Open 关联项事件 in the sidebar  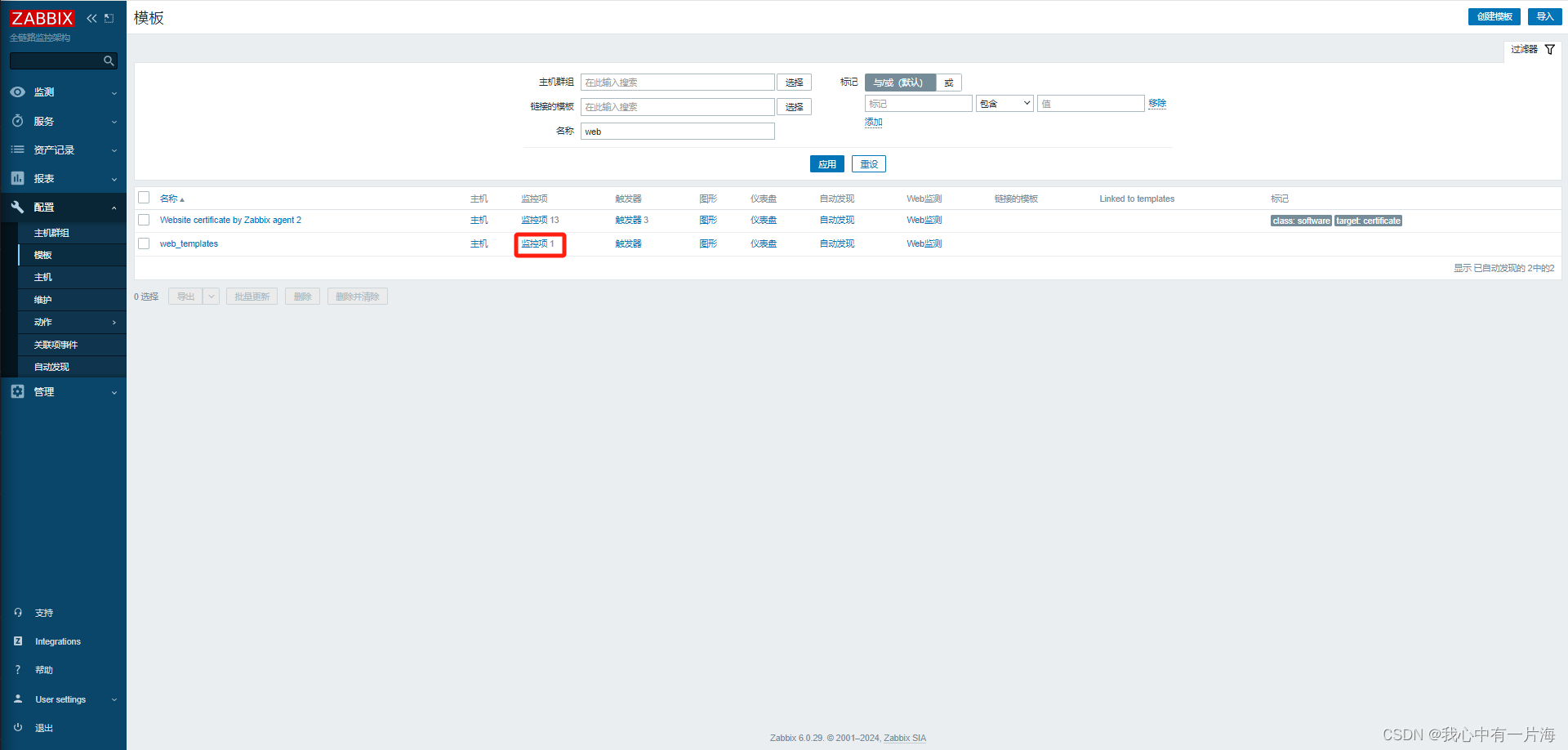coord(72,345)
